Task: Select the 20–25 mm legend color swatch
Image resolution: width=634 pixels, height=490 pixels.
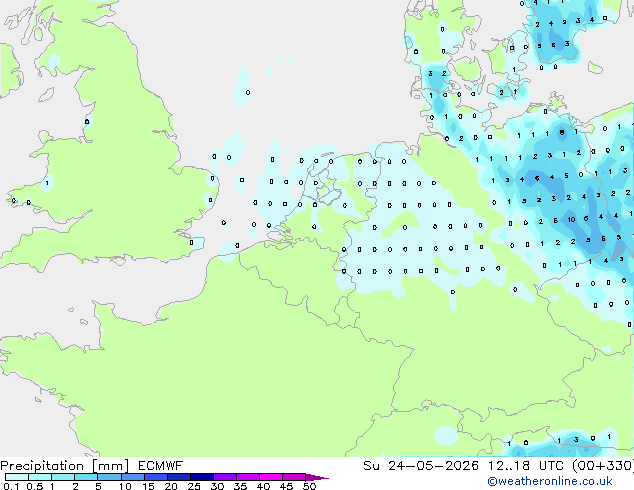Action: click(178, 477)
